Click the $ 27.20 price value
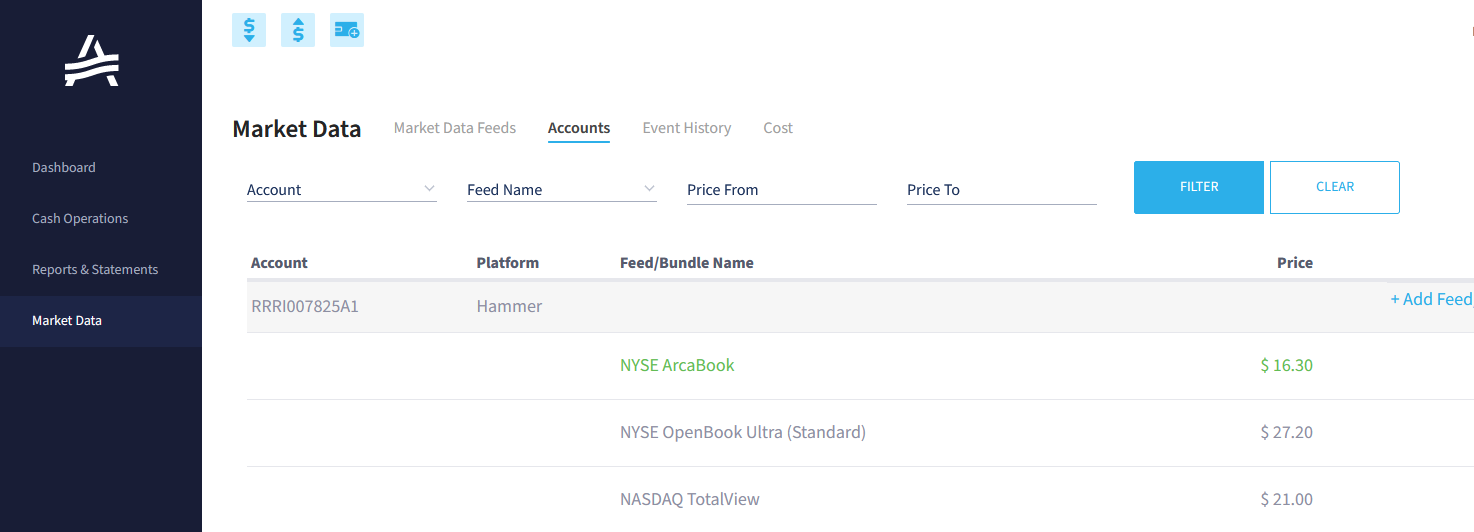 click(x=1287, y=432)
